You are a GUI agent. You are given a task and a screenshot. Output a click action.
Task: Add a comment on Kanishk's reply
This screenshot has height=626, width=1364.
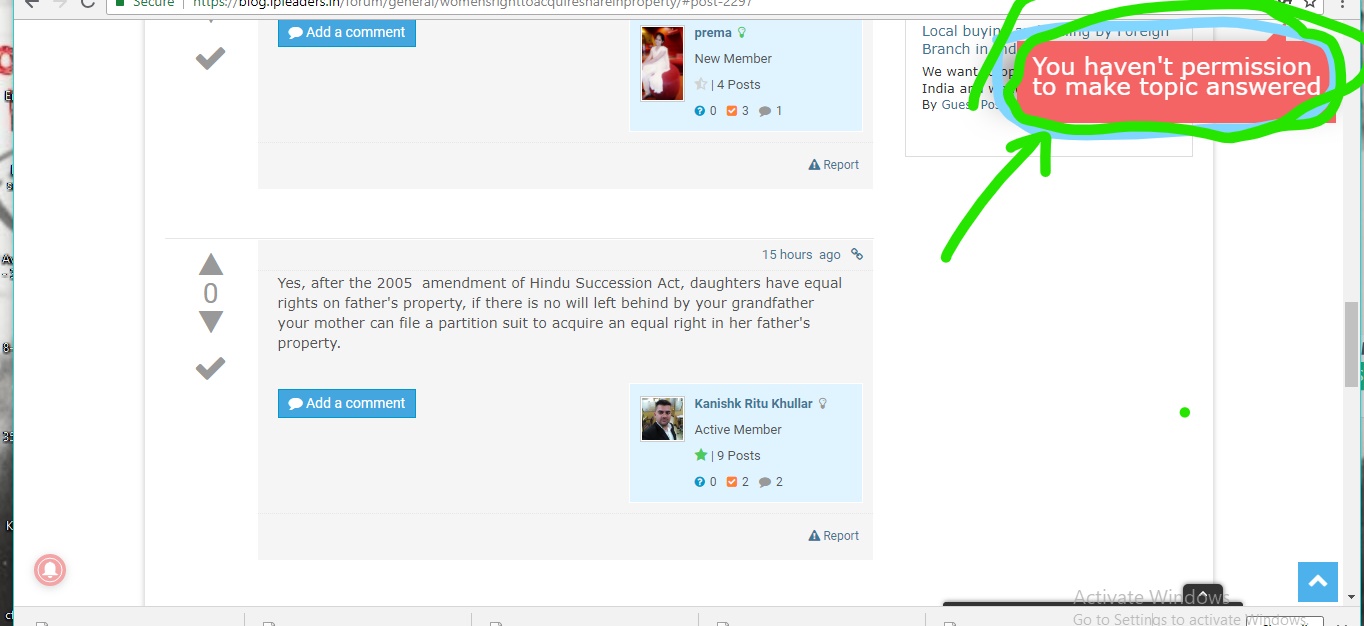click(x=346, y=403)
